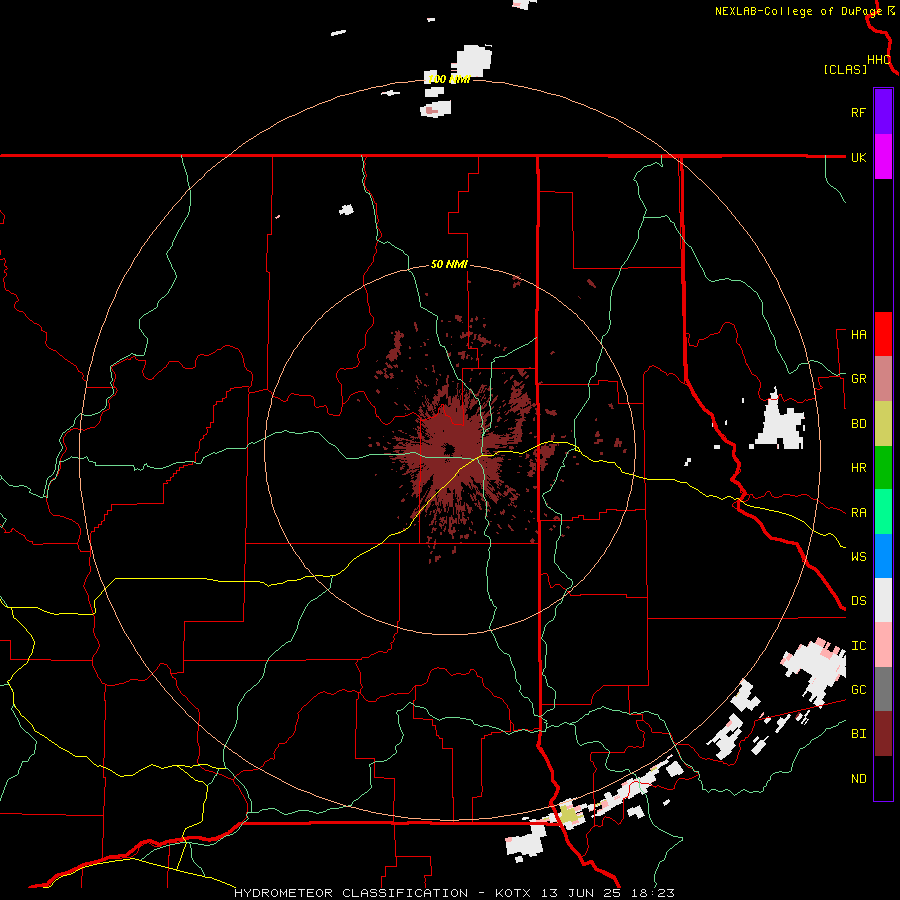Click the [CLAS] units label
Viewport: 900px width, 900px height.
point(845,69)
